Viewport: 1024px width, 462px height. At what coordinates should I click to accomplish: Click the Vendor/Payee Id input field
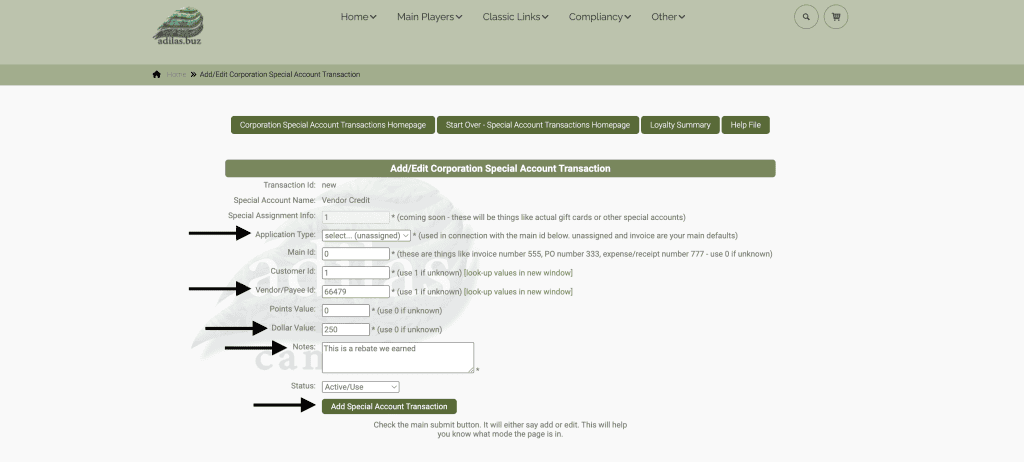(355, 291)
